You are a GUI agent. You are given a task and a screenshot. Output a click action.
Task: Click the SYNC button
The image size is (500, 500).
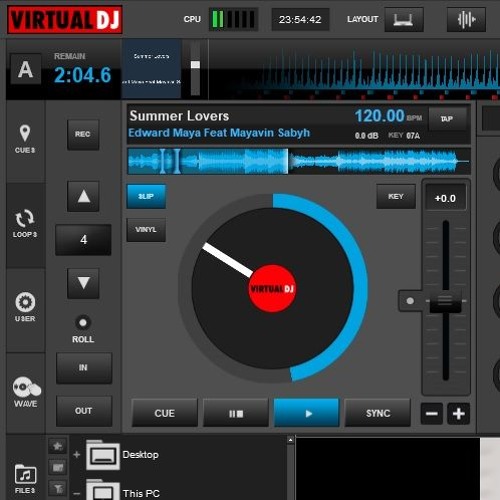point(378,413)
